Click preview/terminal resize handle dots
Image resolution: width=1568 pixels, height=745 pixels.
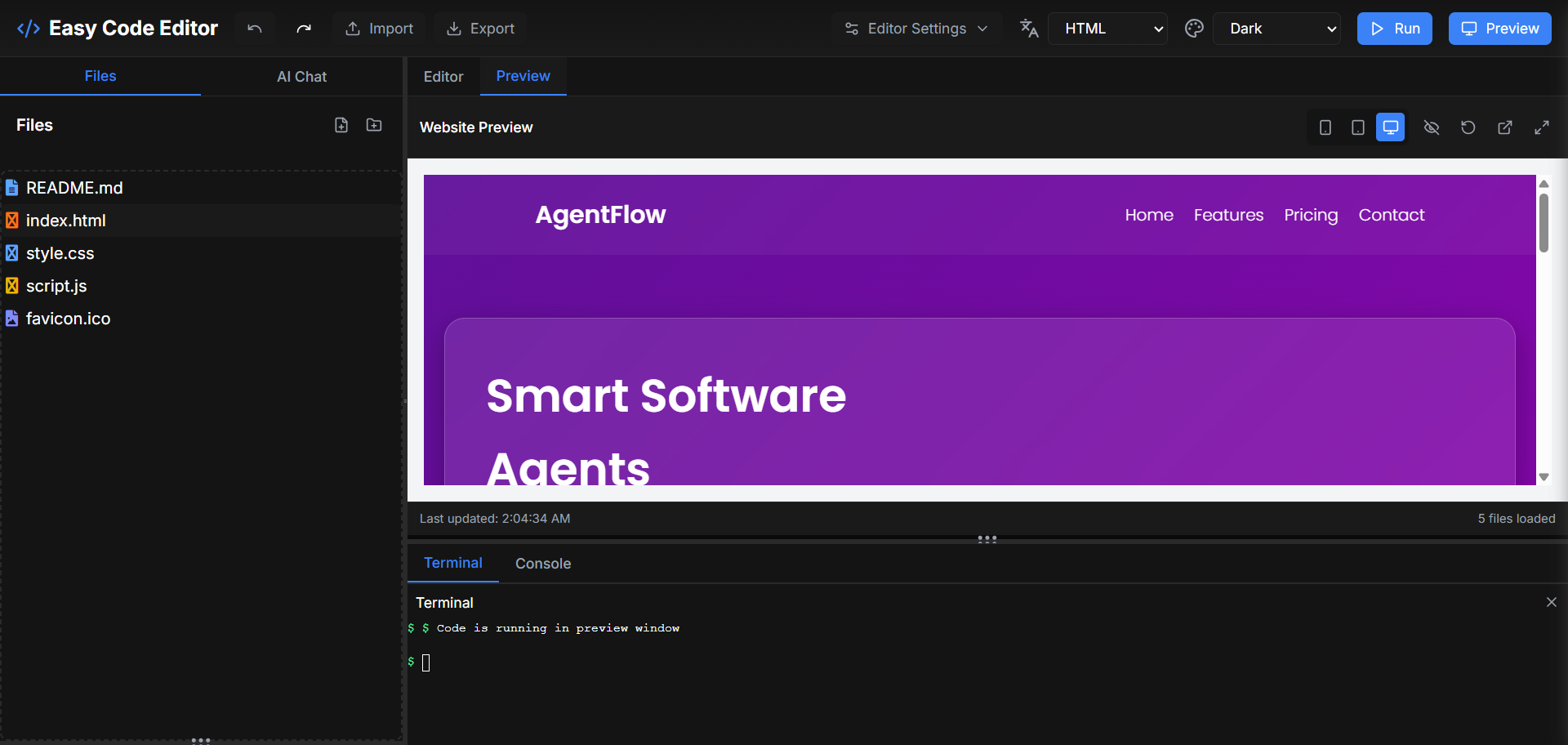[987, 539]
